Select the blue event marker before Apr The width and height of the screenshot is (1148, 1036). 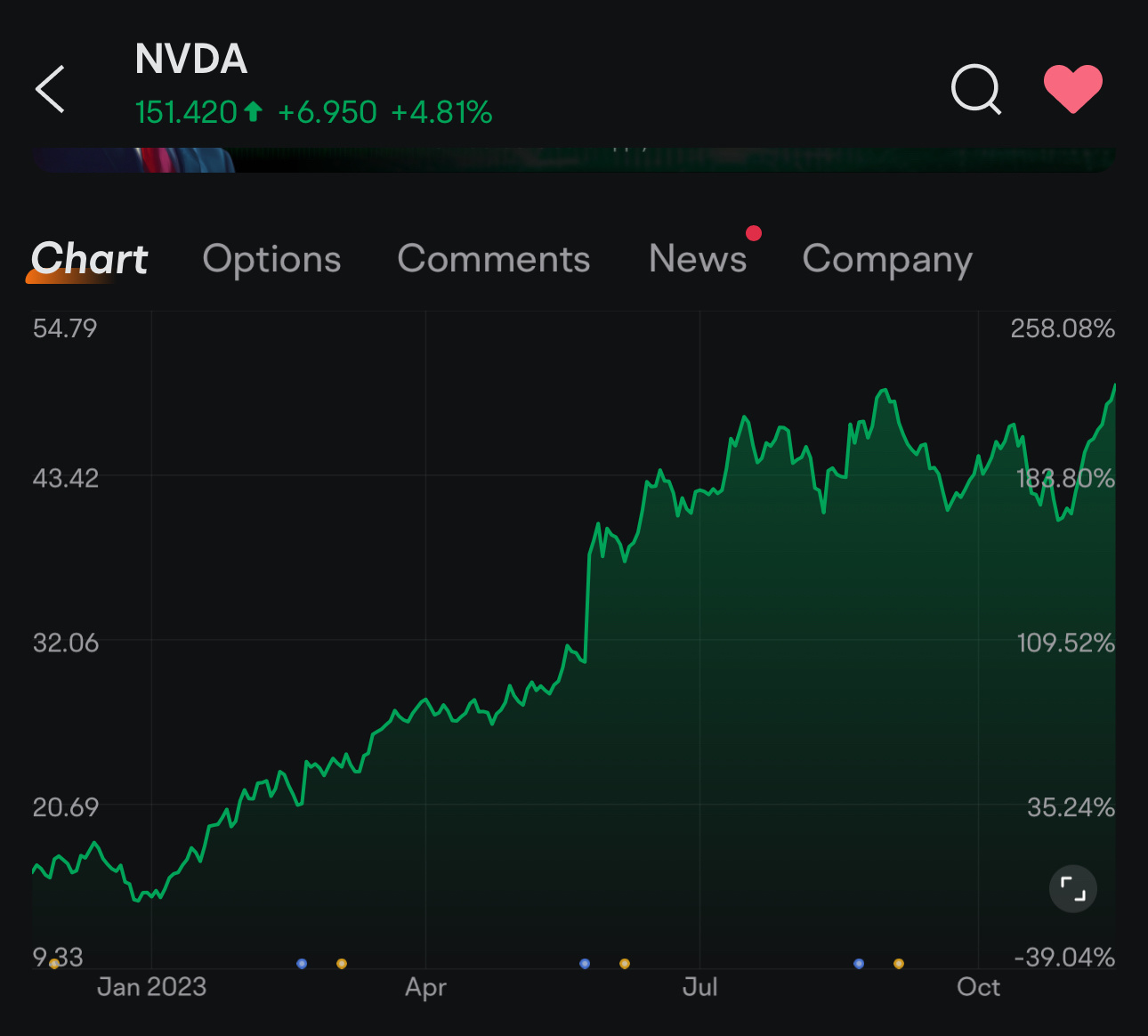coord(302,964)
